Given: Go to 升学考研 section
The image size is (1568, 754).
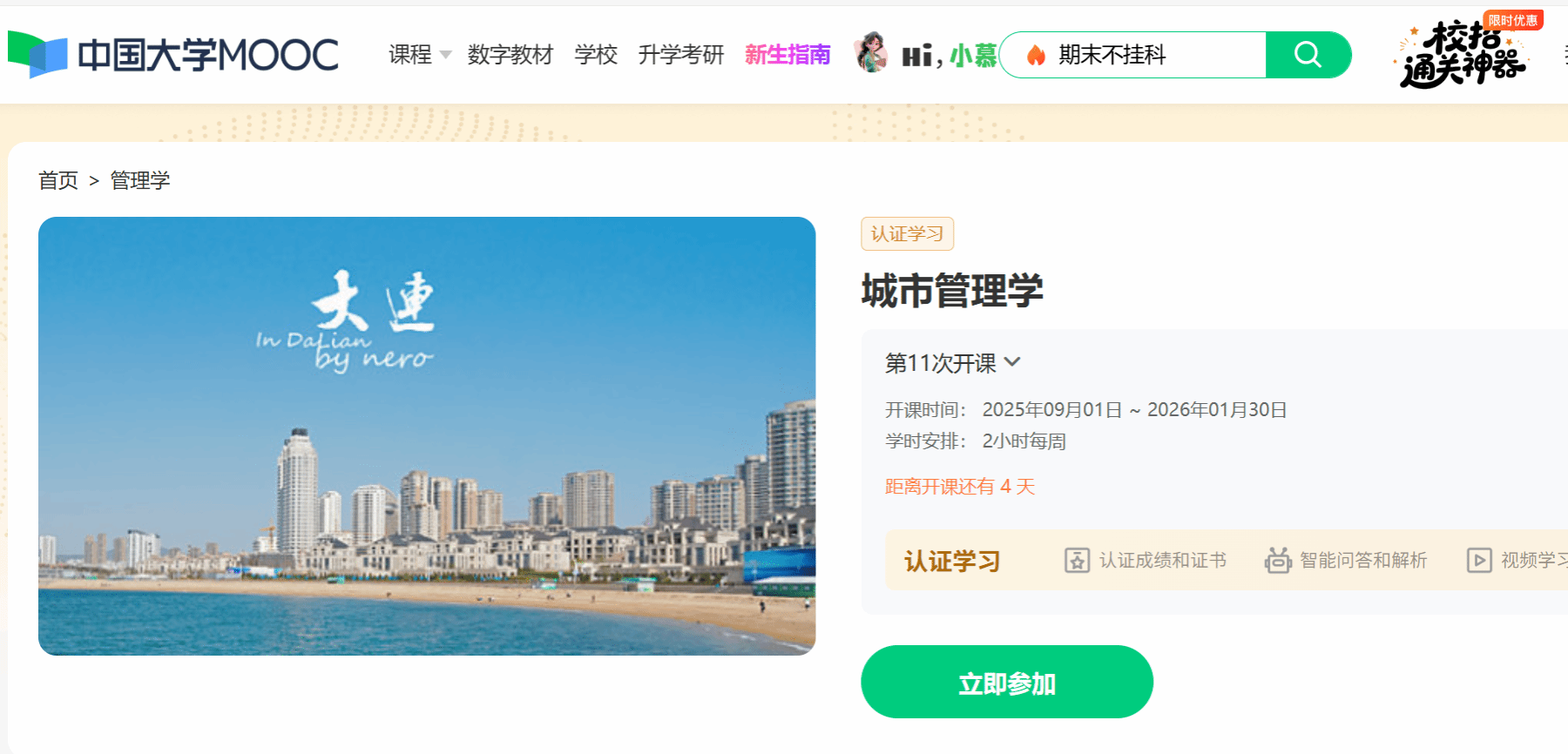Looking at the screenshot, I should (681, 55).
